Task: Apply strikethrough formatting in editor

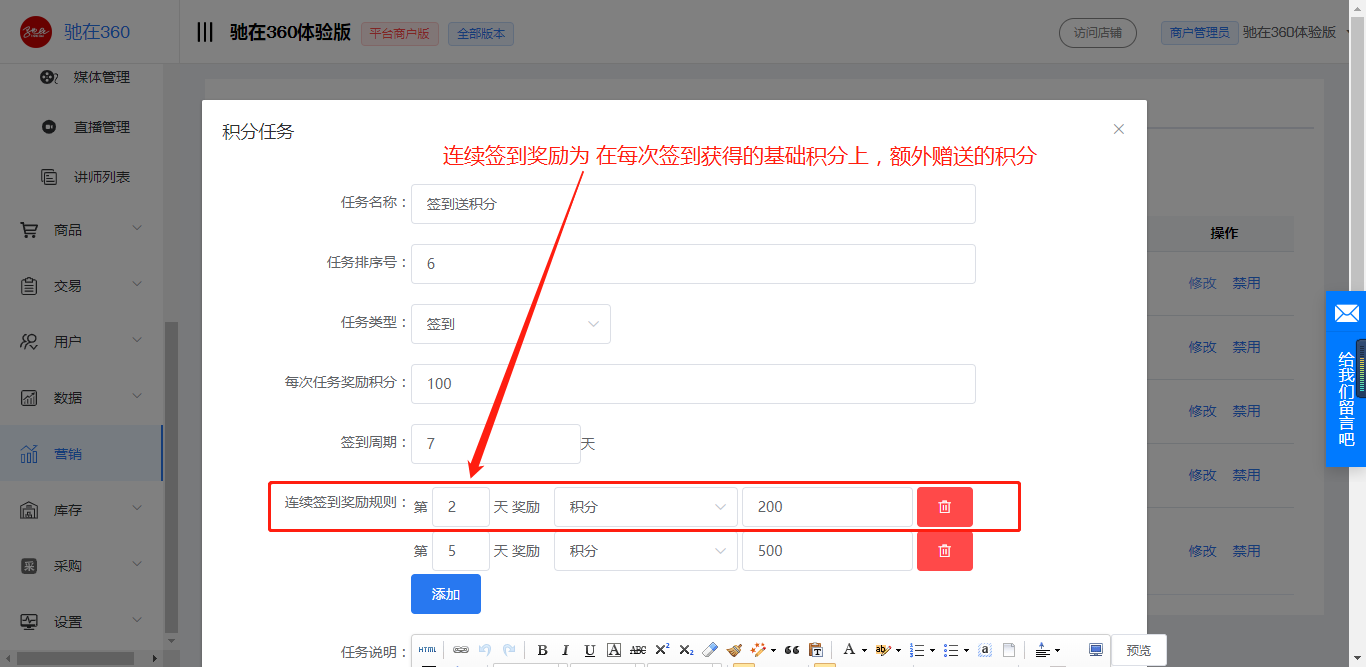Action: 638,650
